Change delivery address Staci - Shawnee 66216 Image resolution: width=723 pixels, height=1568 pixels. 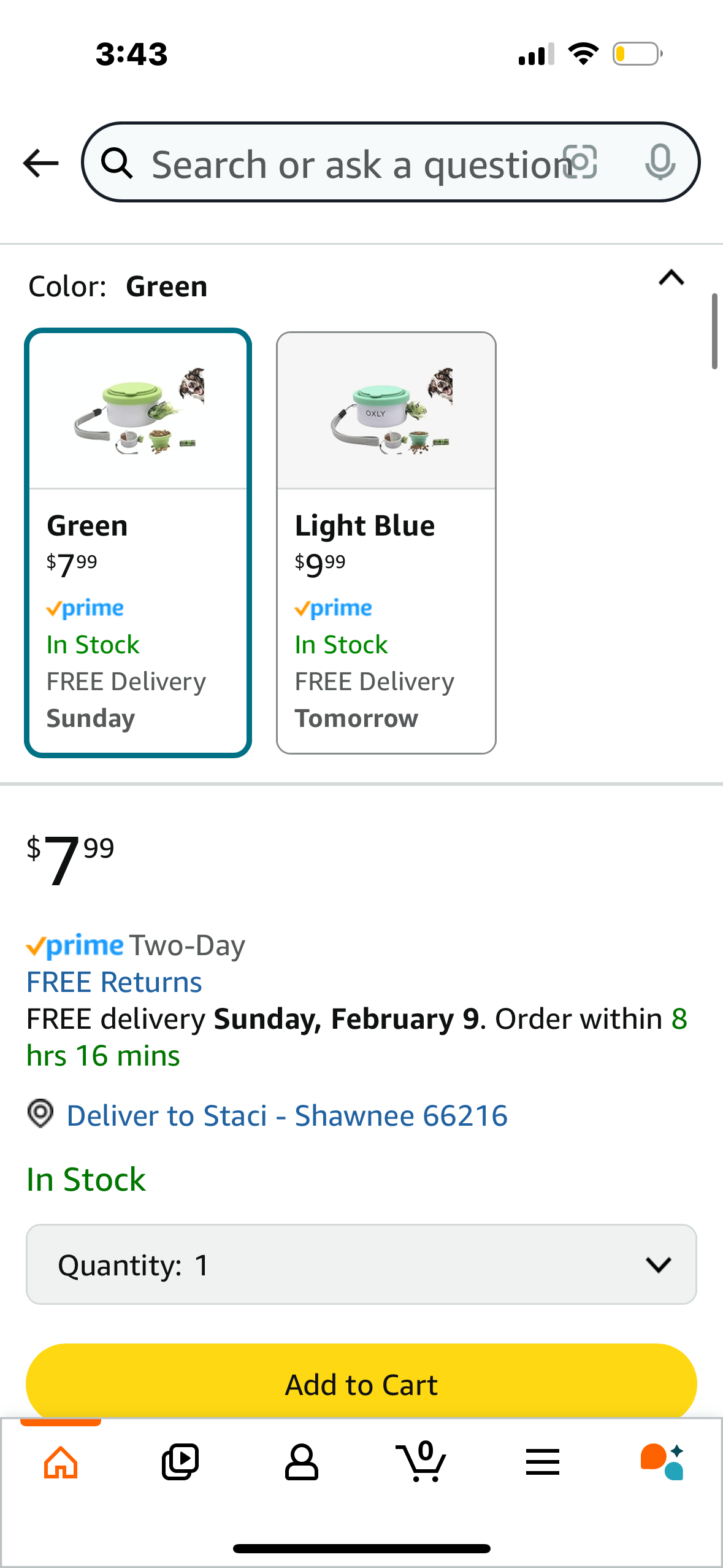click(x=287, y=1115)
